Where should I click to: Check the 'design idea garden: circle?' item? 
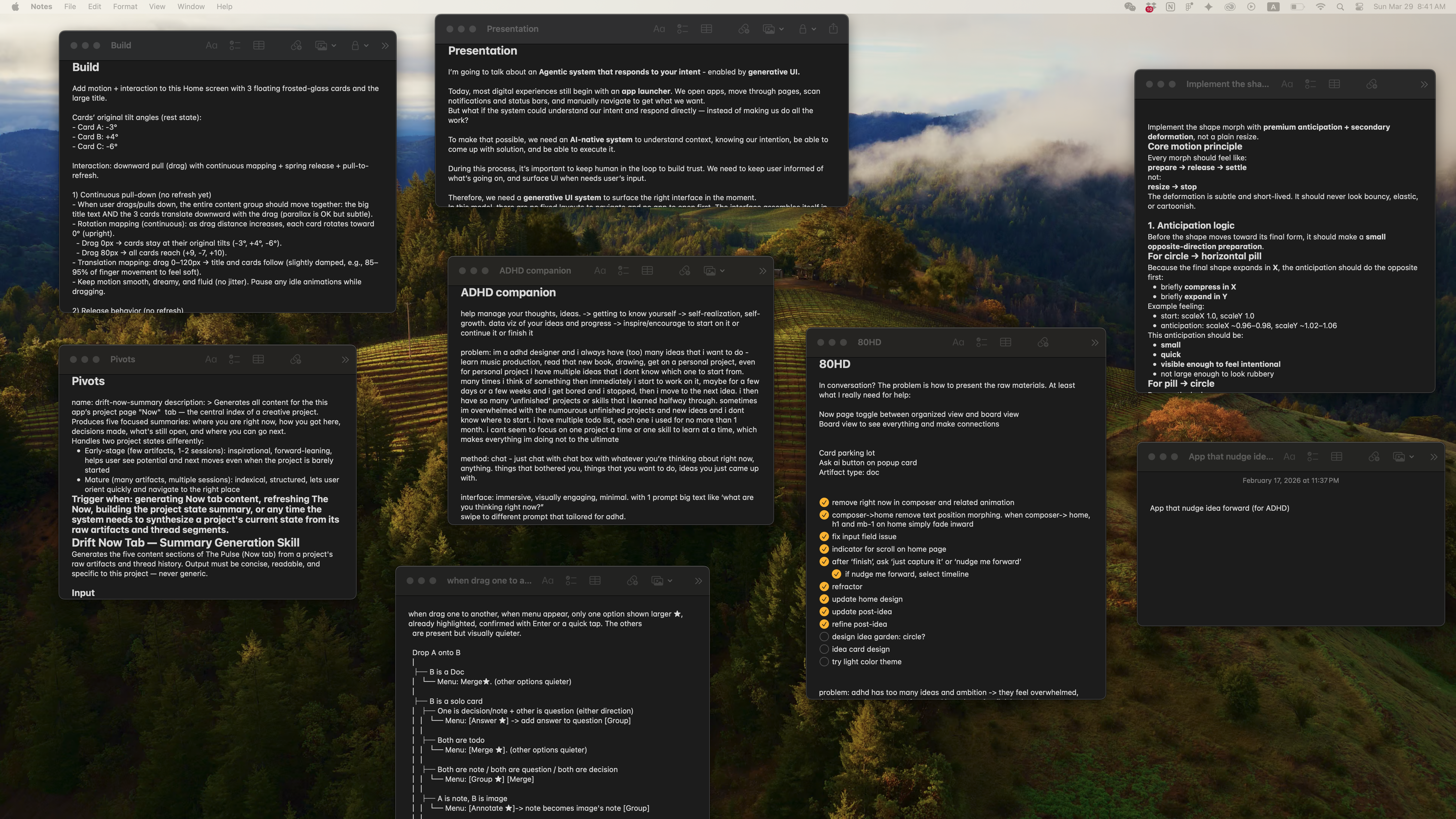click(x=824, y=636)
